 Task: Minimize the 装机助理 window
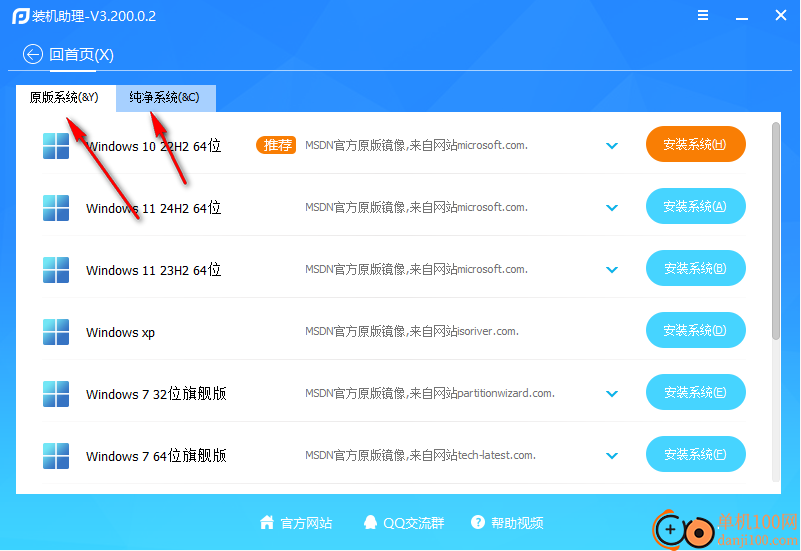pyautogui.click(x=742, y=16)
